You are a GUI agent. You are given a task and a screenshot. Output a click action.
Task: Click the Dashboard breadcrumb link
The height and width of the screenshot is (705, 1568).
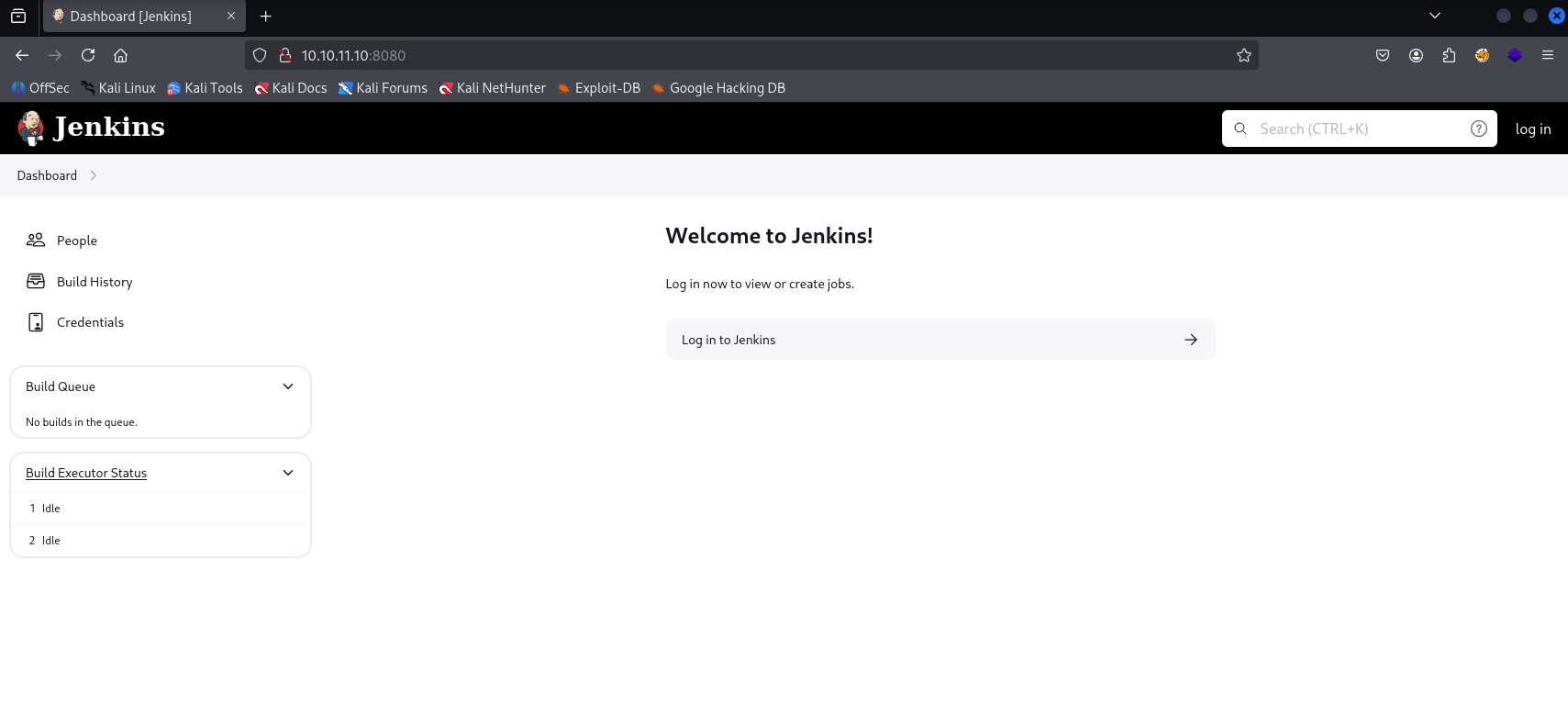(x=47, y=175)
